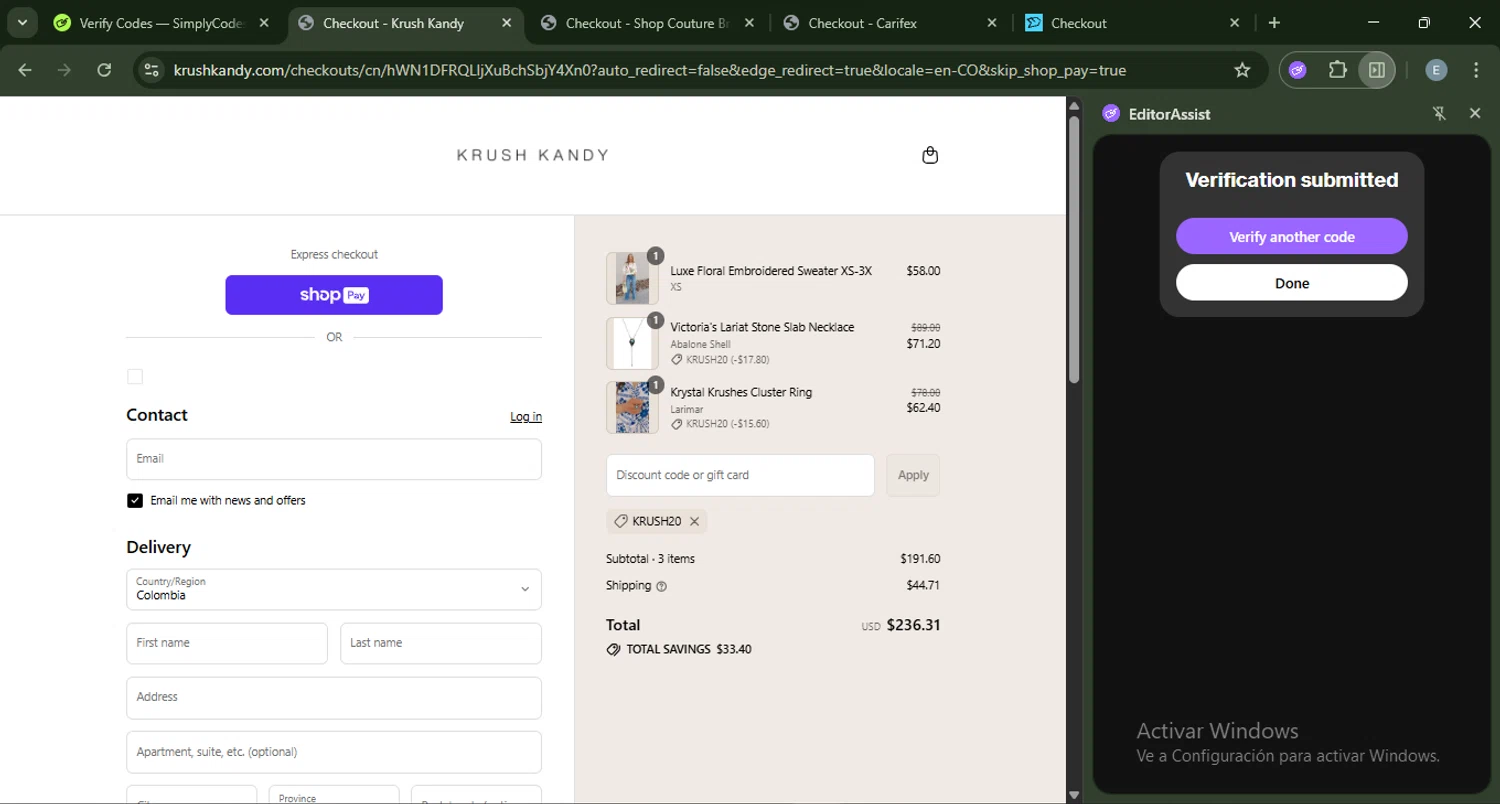Click Luxe Floral Embroidered Sweater item name
This screenshot has width=1500, height=804.
coord(771,271)
